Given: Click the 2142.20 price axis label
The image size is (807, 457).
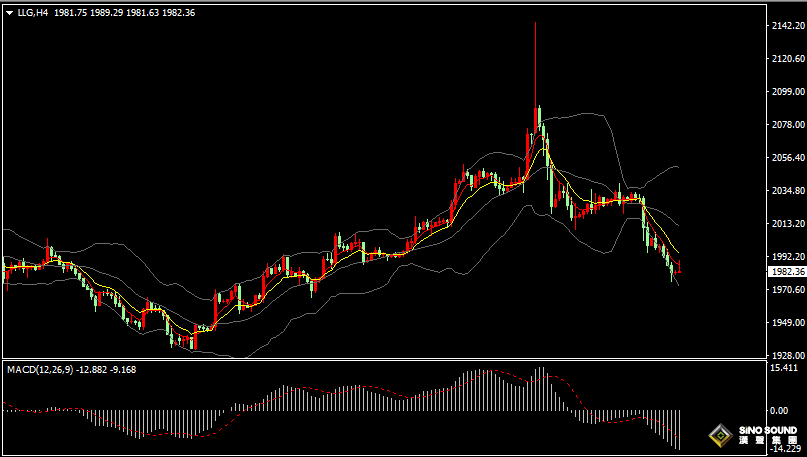Looking at the screenshot, I should point(788,26).
